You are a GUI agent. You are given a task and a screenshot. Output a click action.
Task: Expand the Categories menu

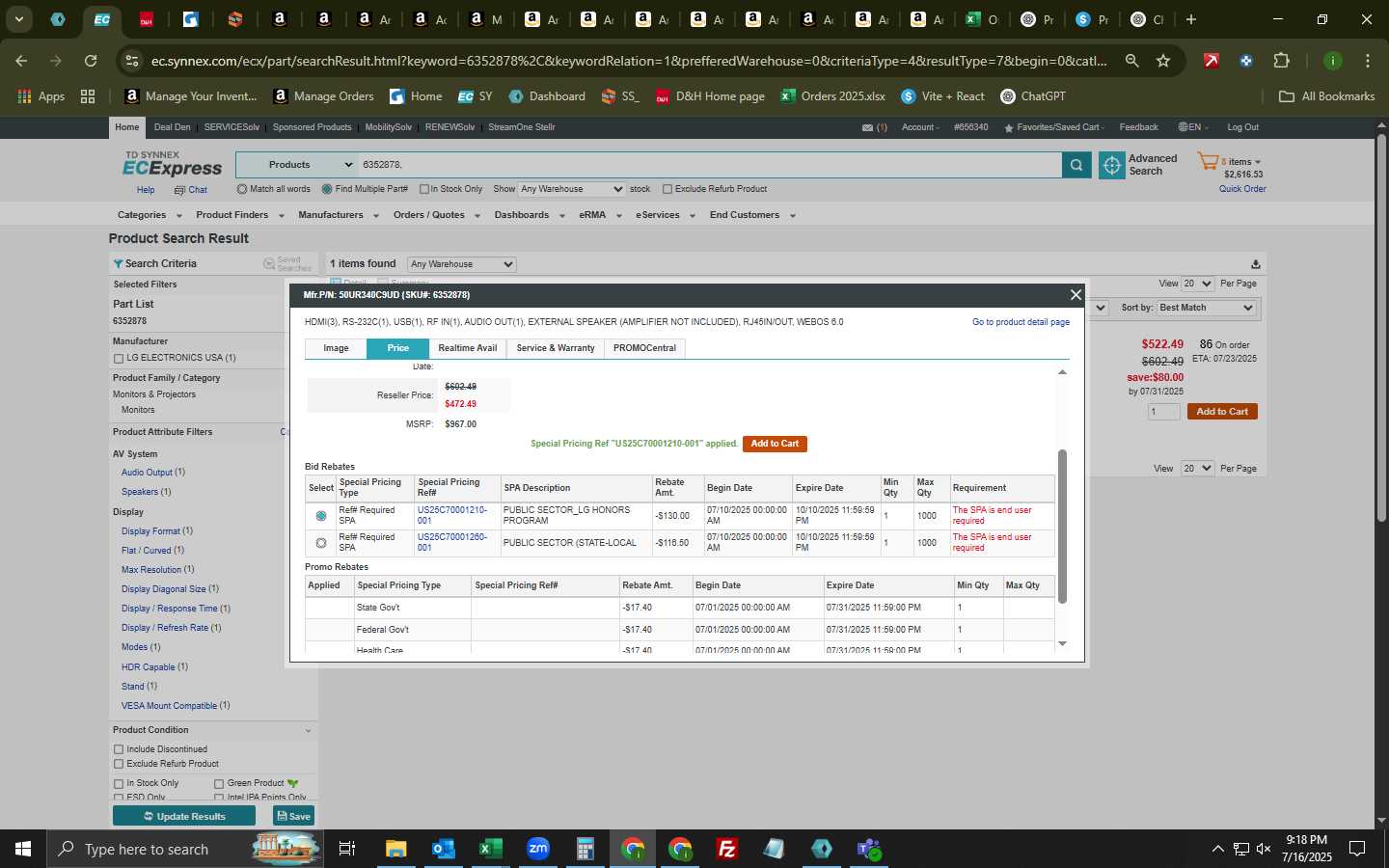click(x=149, y=215)
